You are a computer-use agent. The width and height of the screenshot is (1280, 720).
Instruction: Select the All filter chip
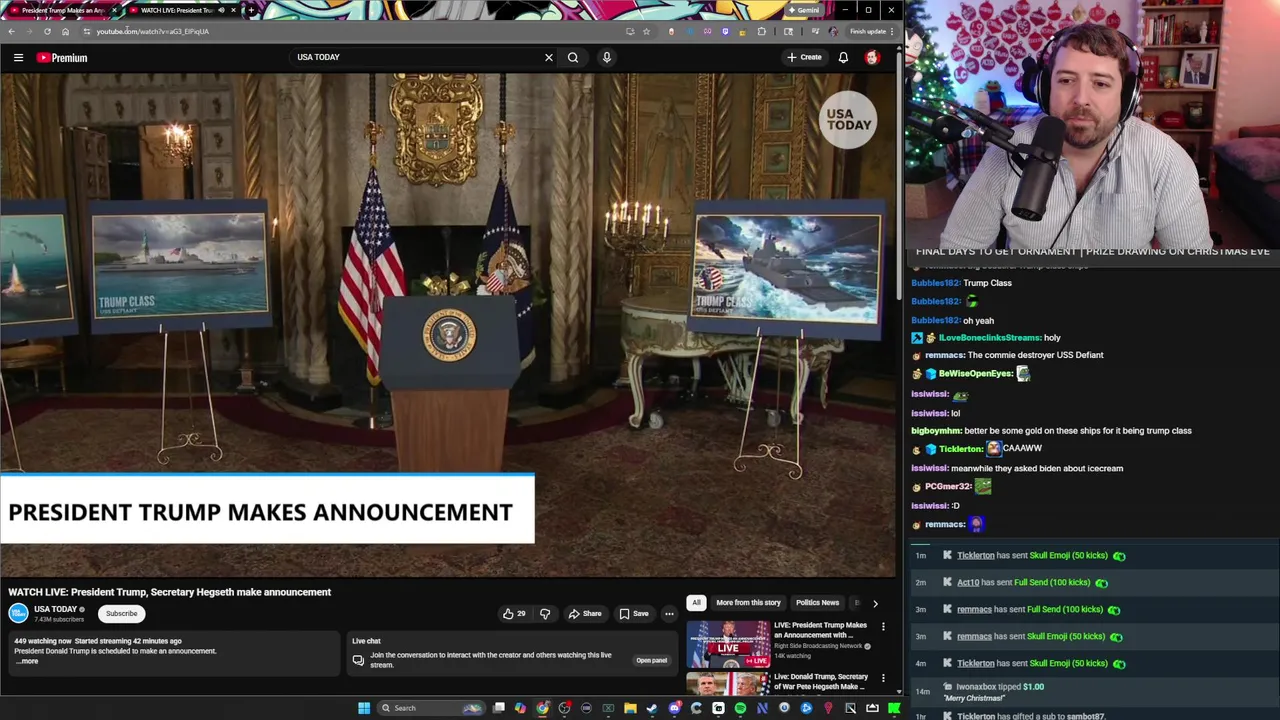click(696, 603)
